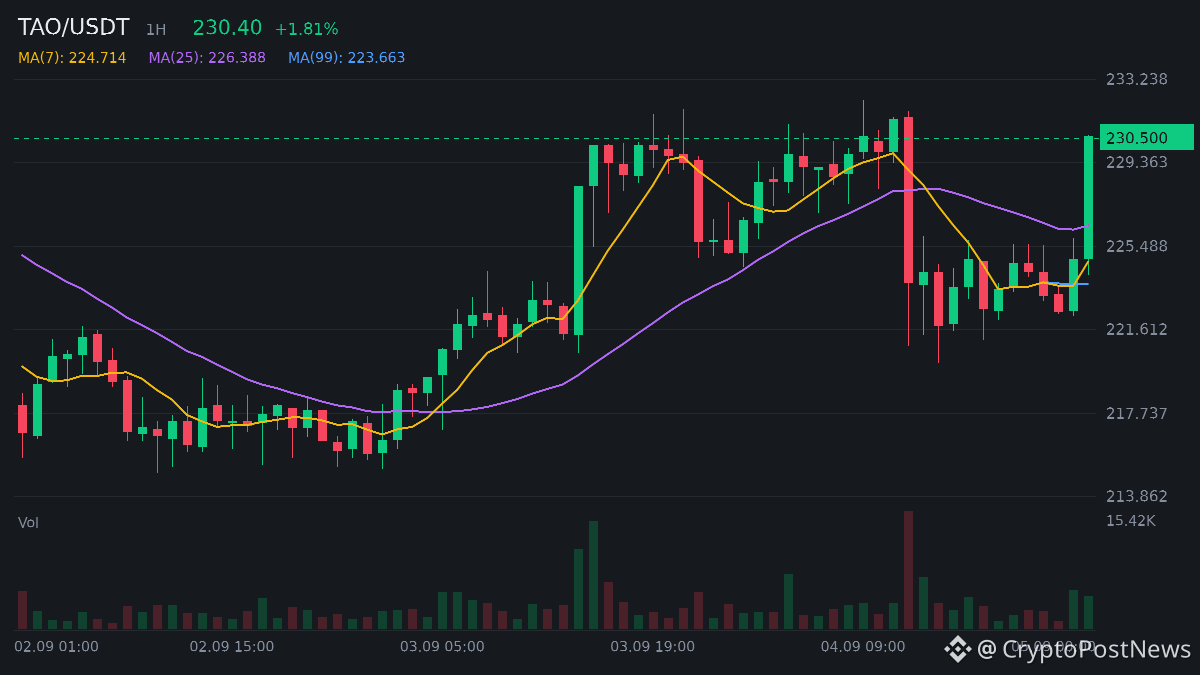Click the 230.40 last price value
The height and width of the screenshot is (675, 1200).
(x=227, y=28)
